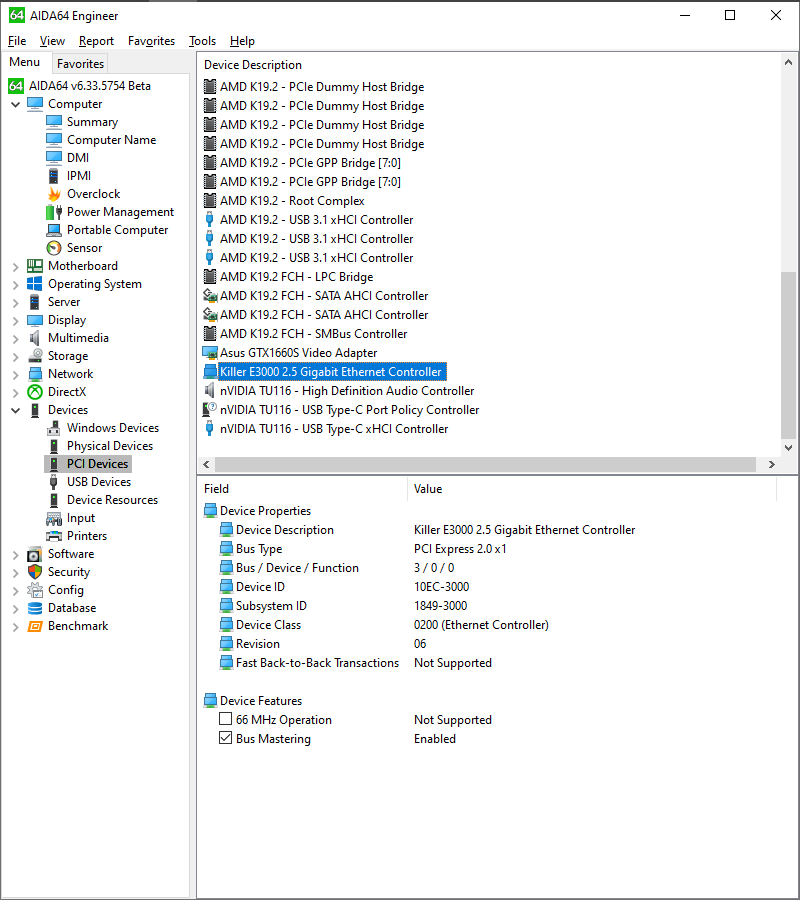Click the scroll down arrow of device list
800x900 pixels.
pyautogui.click(x=789, y=448)
